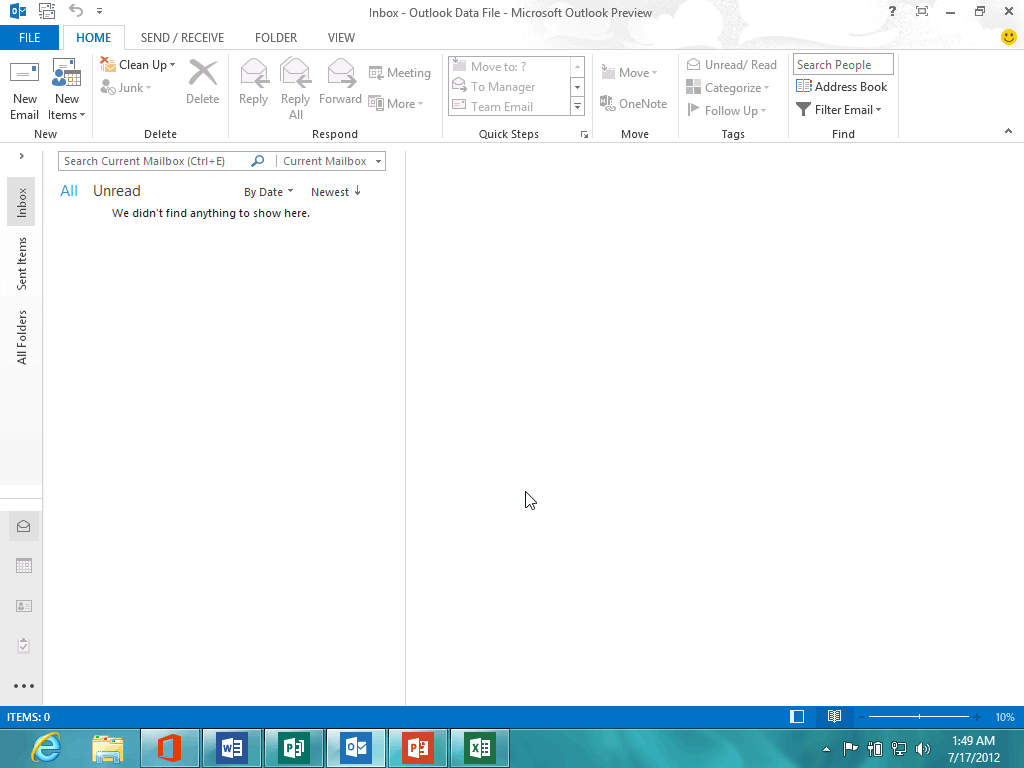The height and width of the screenshot is (768, 1024).
Task: Open the Current Mailbox scope dropdown
Action: pos(332,161)
